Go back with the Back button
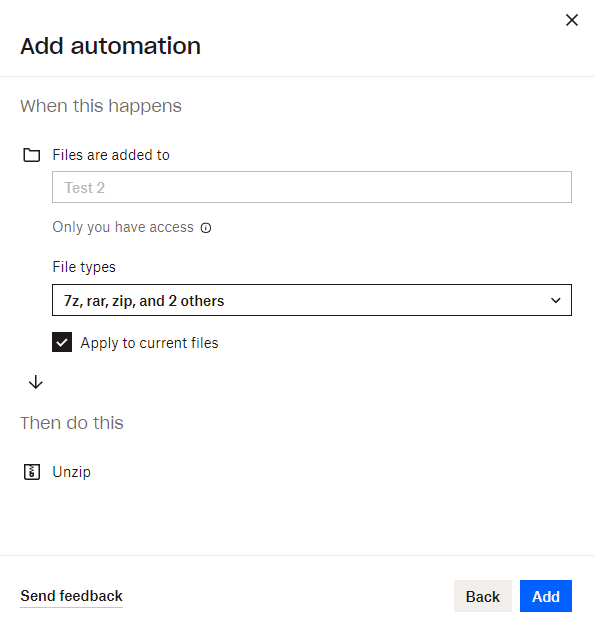Viewport: 594px width, 633px height. click(483, 596)
